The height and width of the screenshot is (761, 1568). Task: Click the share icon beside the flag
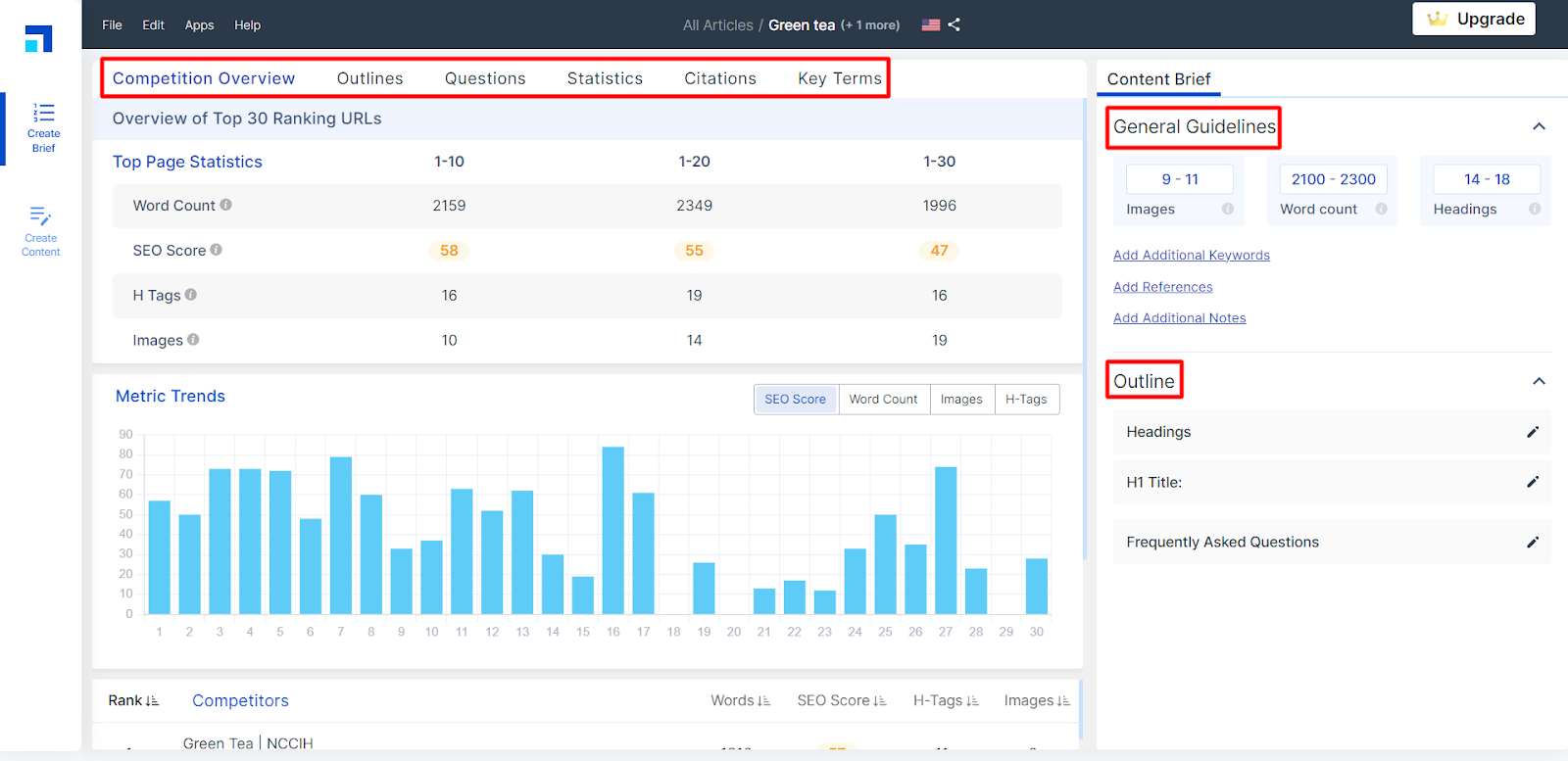955,24
